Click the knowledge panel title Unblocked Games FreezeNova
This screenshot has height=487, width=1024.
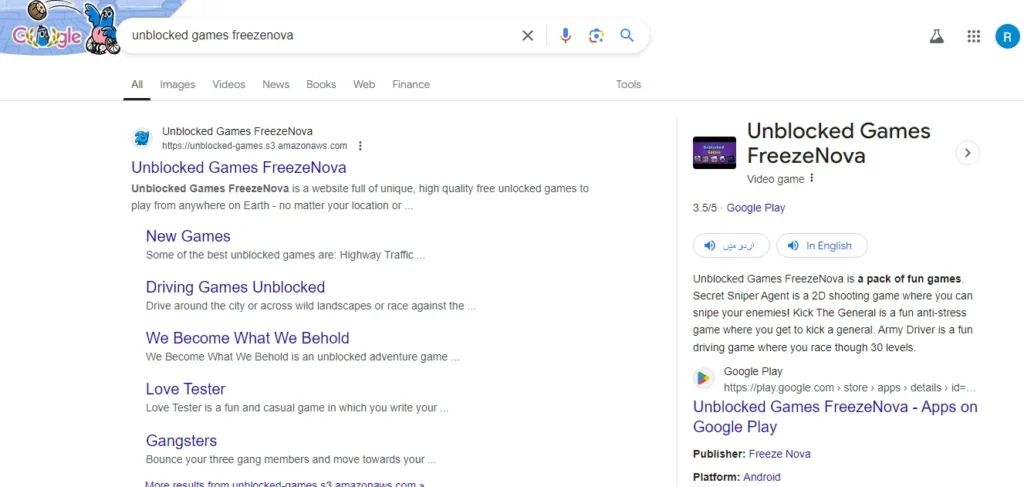(839, 143)
